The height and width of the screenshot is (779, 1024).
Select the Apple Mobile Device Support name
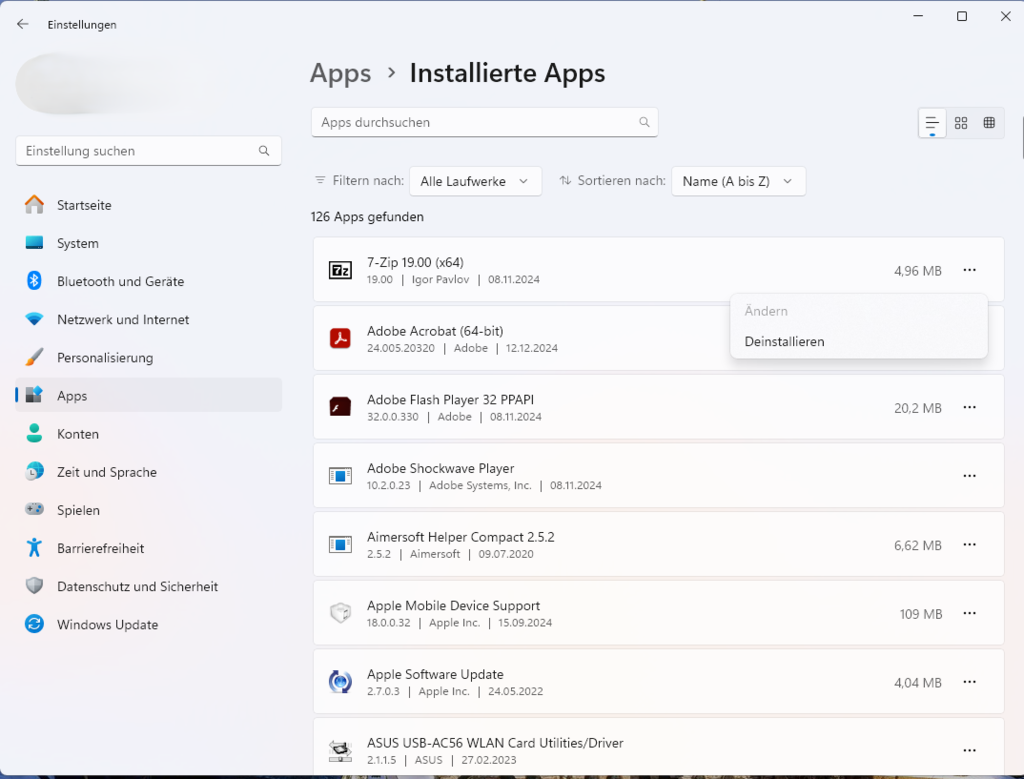pos(453,605)
